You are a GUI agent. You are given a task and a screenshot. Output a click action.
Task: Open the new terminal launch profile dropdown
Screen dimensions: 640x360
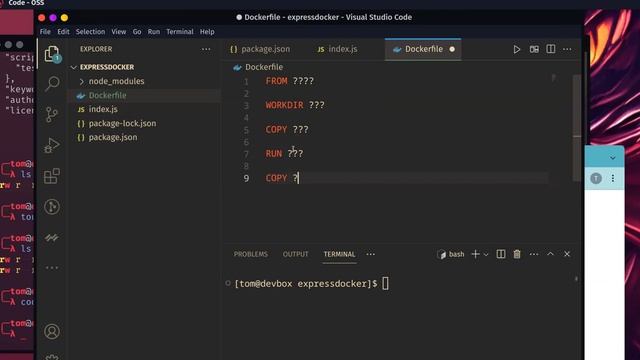[486, 254]
